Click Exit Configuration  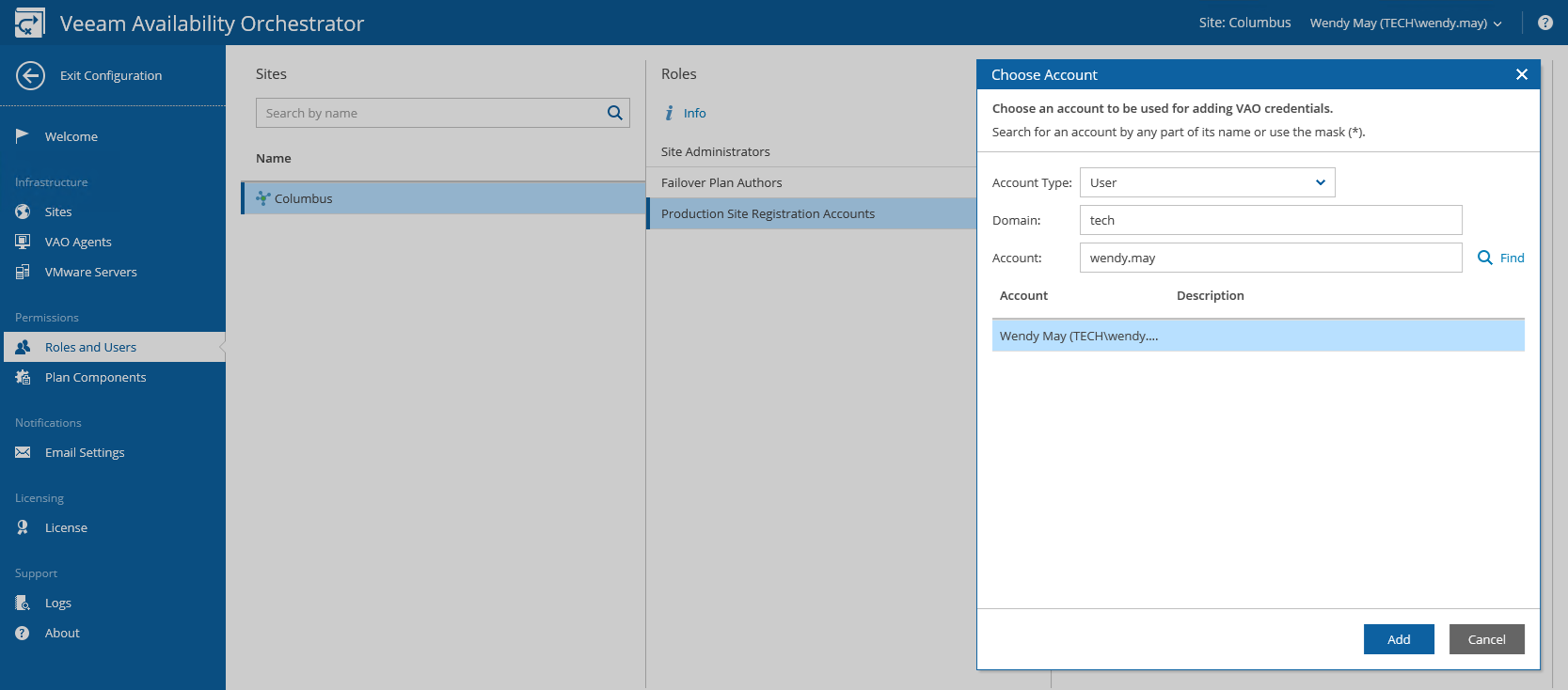[111, 75]
